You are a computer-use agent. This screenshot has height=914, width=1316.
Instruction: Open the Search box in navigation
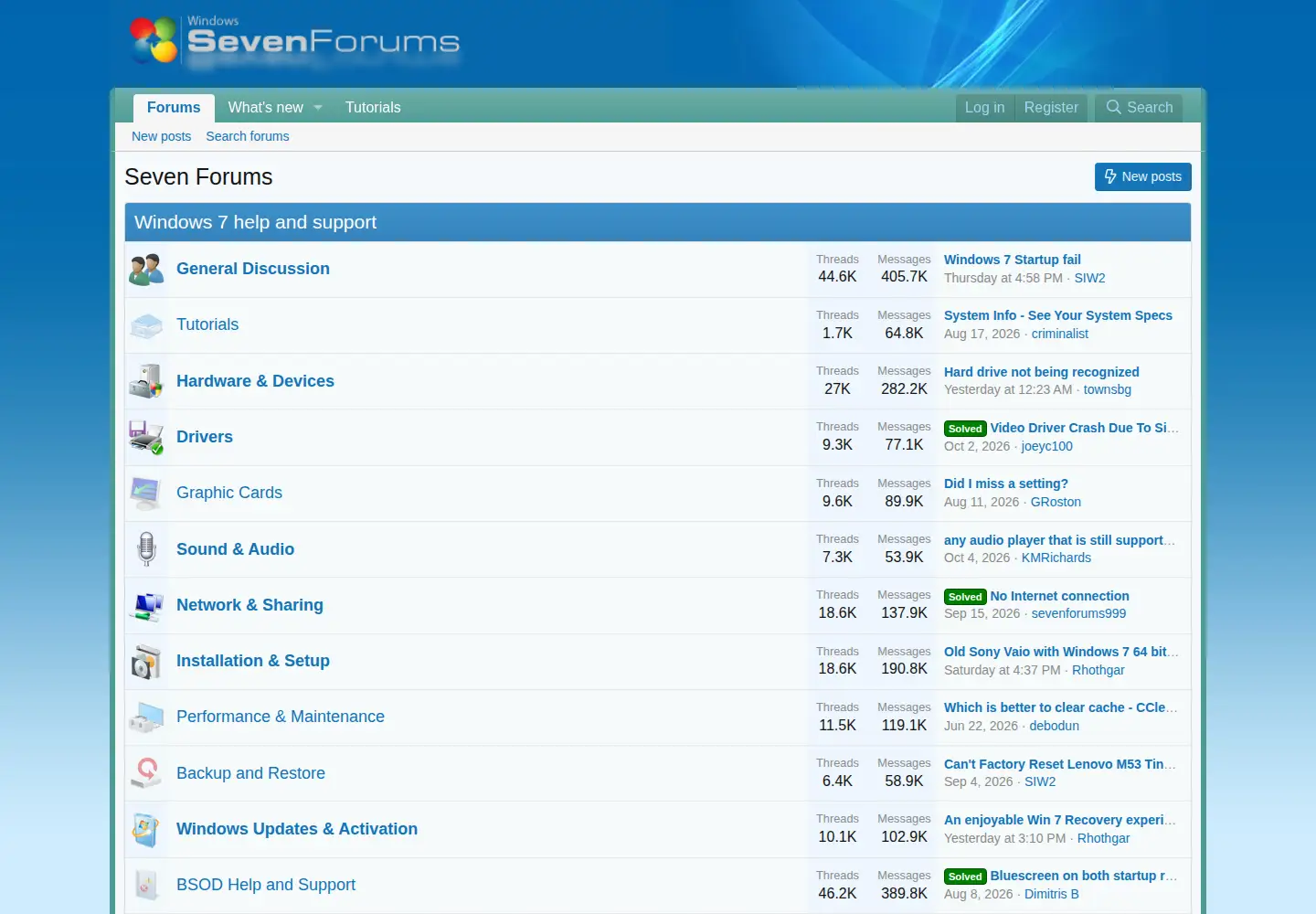pos(1140,108)
